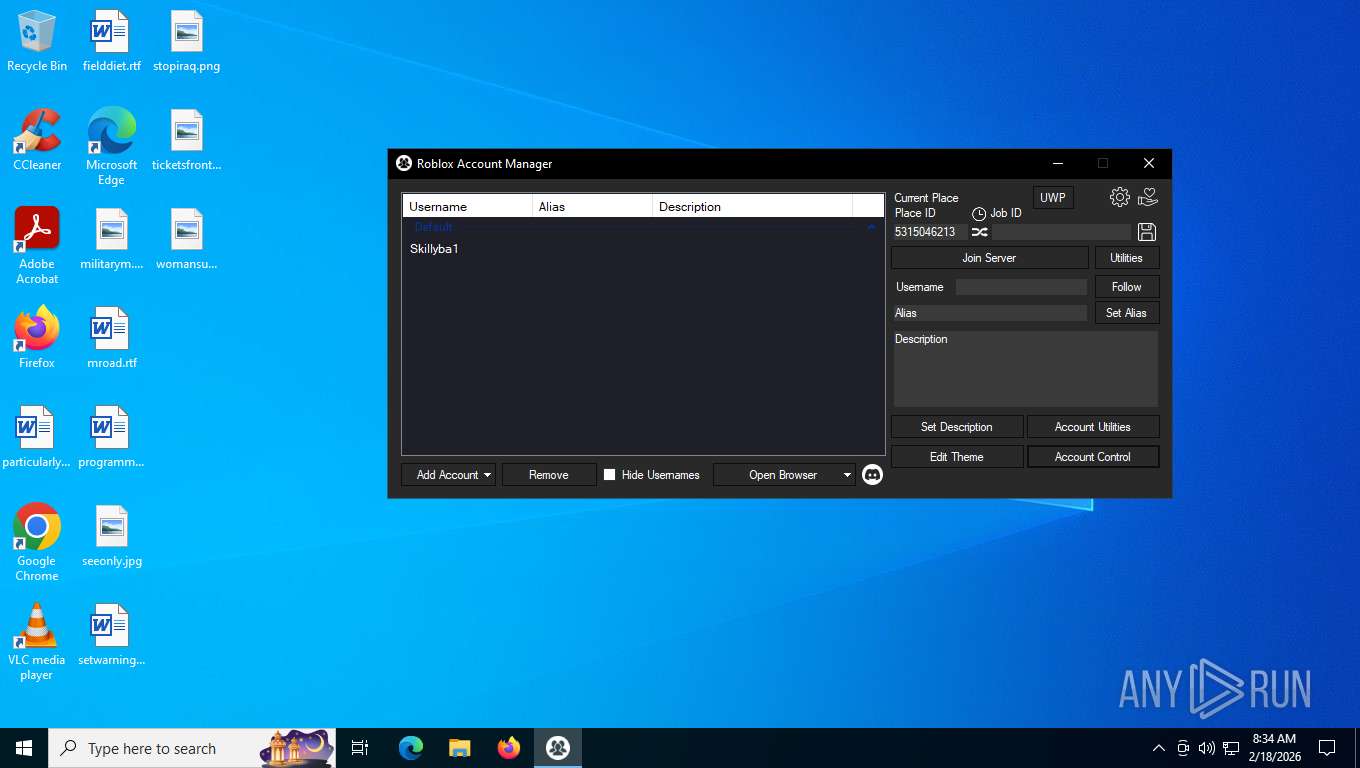Click the taskbar search box
Image resolution: width=1360 pixels, height=768 pixels.
click(192, 748)
